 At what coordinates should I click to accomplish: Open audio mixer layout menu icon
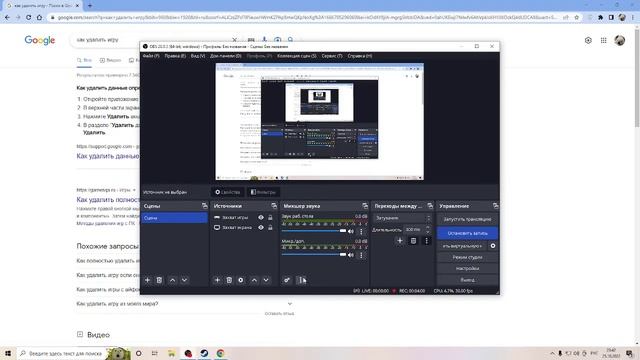[x=302, y=280]
